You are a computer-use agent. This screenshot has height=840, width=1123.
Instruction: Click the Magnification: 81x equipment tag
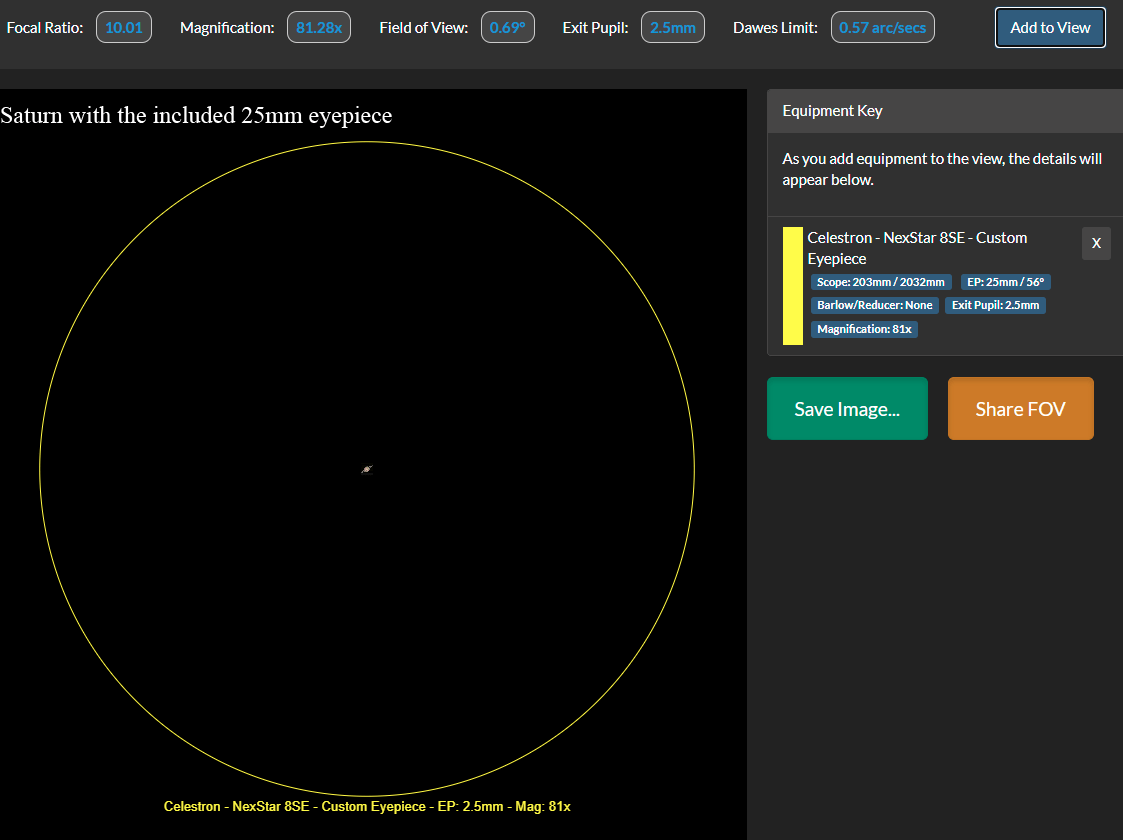pos(864,329)
